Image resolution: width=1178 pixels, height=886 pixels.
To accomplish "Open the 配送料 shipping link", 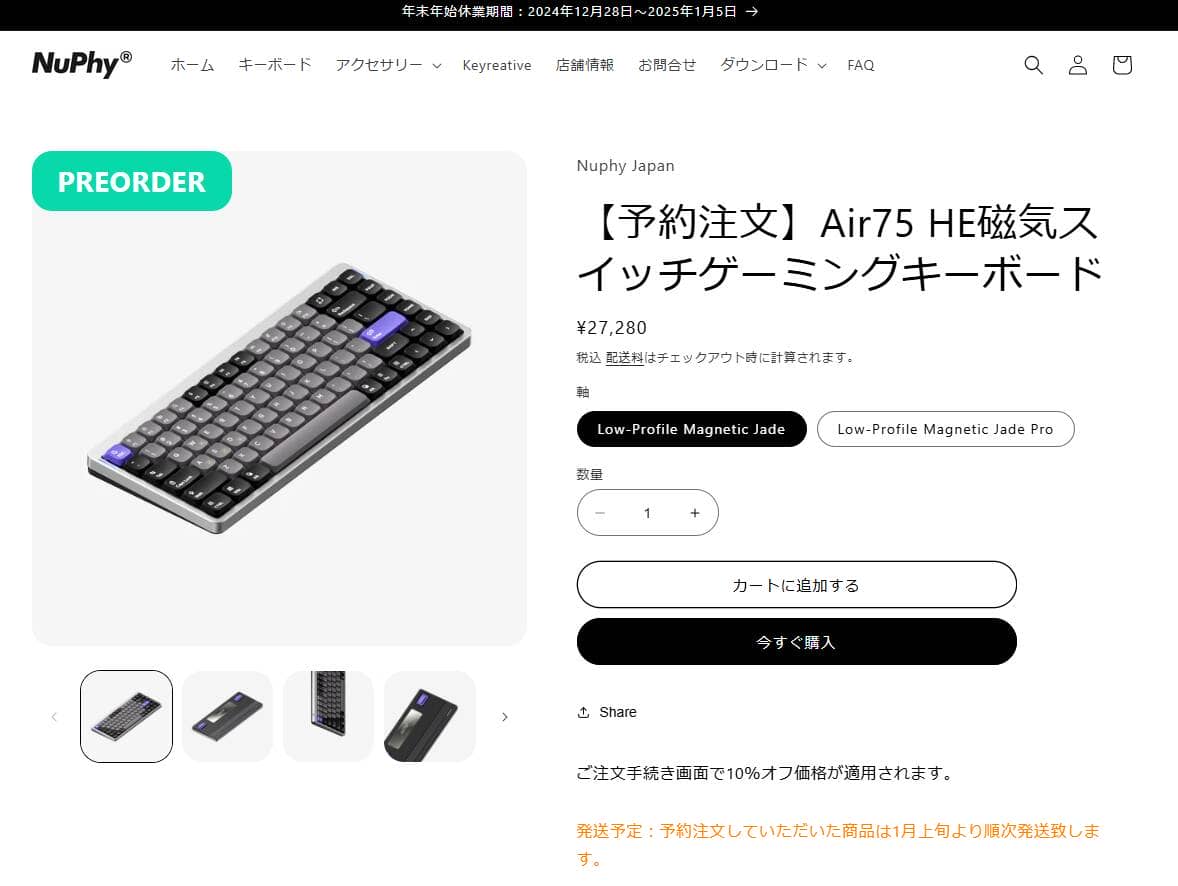I will coord(624,358).
